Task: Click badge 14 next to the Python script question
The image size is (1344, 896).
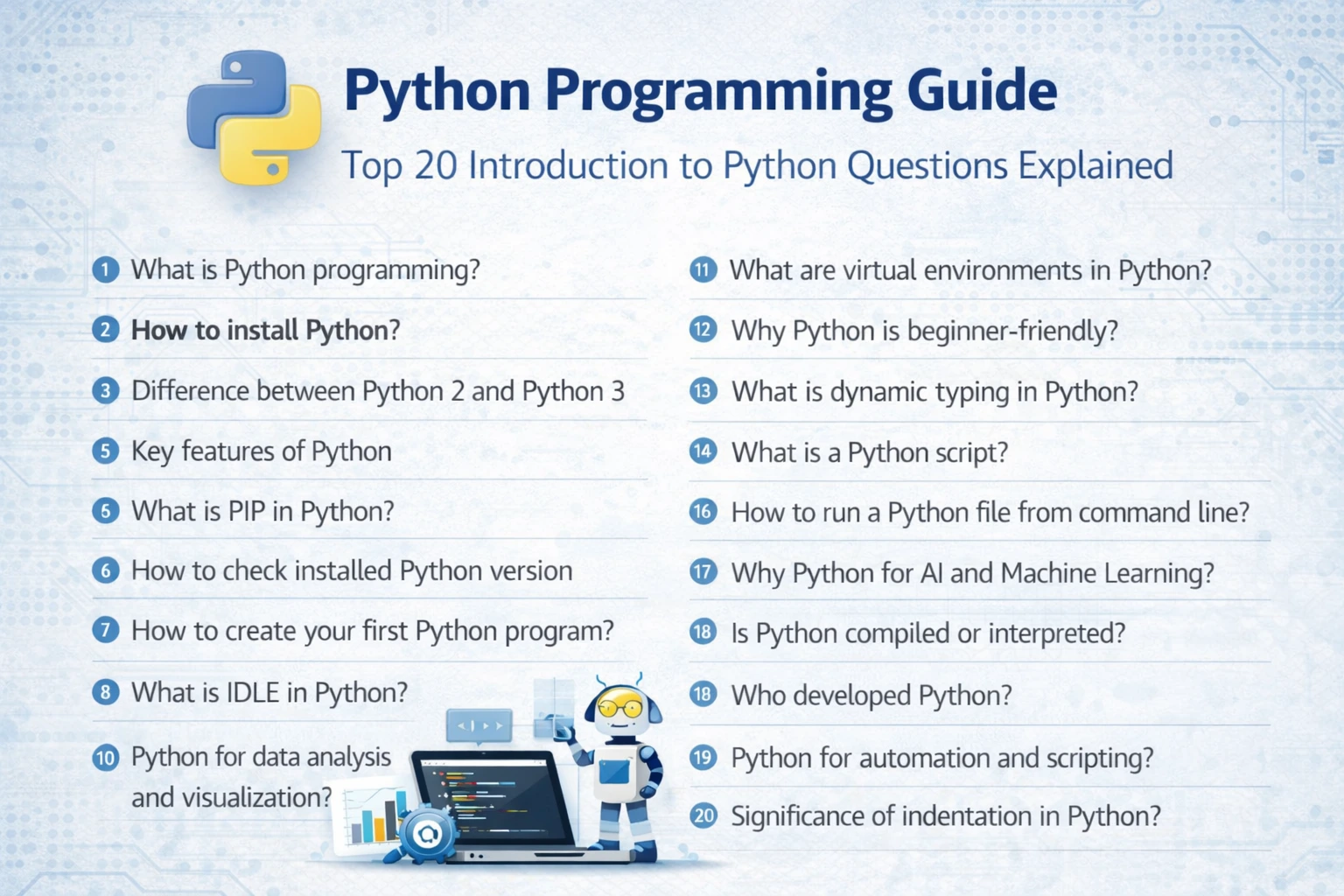Action: [703, 452]
